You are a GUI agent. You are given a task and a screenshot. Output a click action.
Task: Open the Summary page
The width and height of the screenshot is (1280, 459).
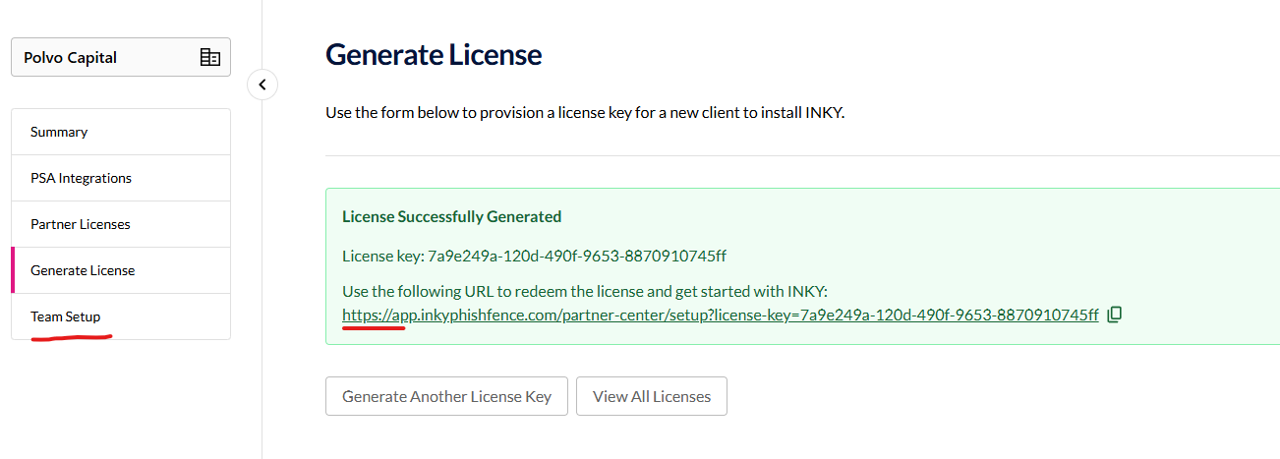59,132
